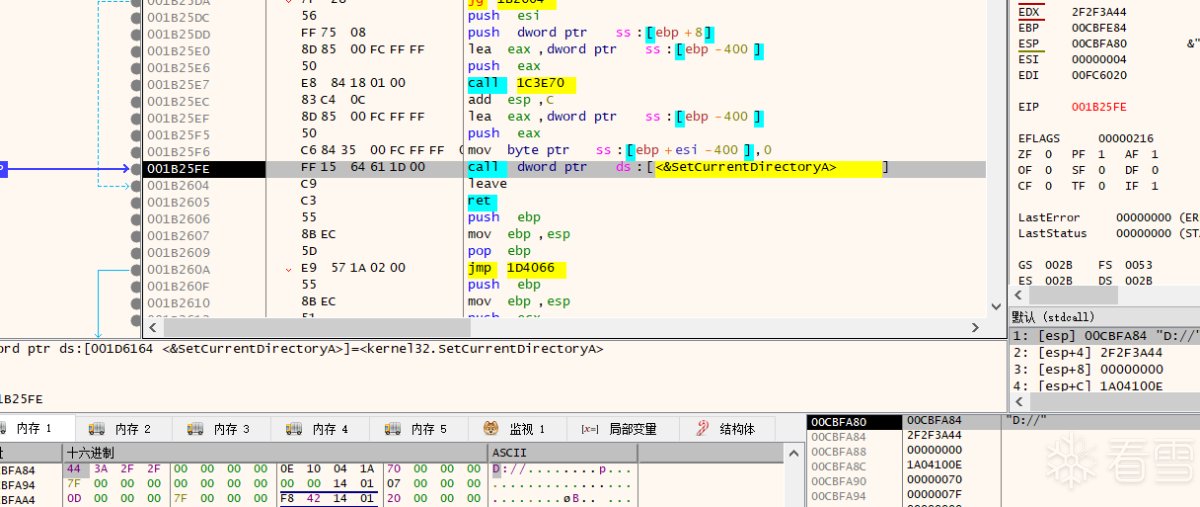Click disassembly horizontal scrollbar right arrow

pos(977,328)
